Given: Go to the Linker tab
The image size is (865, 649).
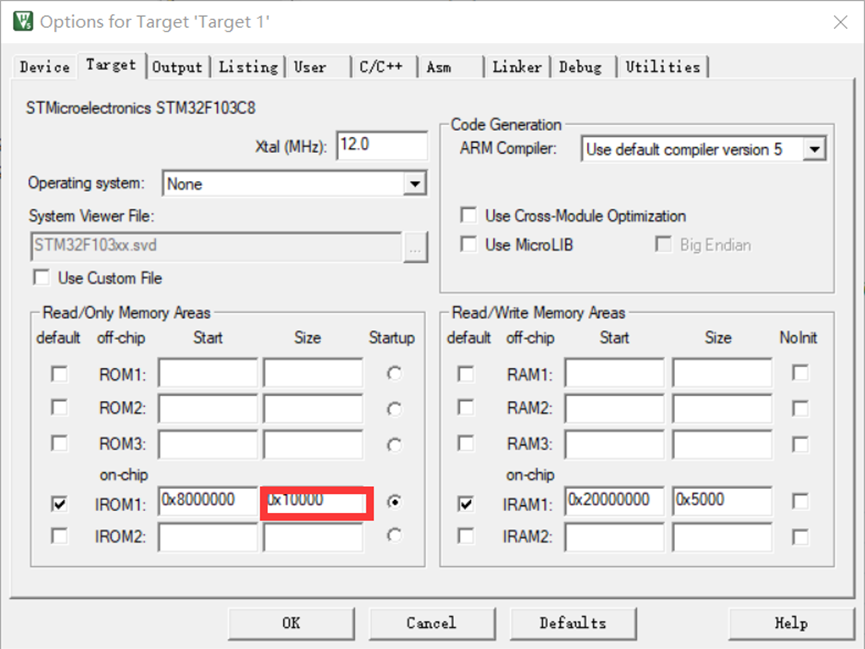Looking at the screenshot, I should 517,67.
